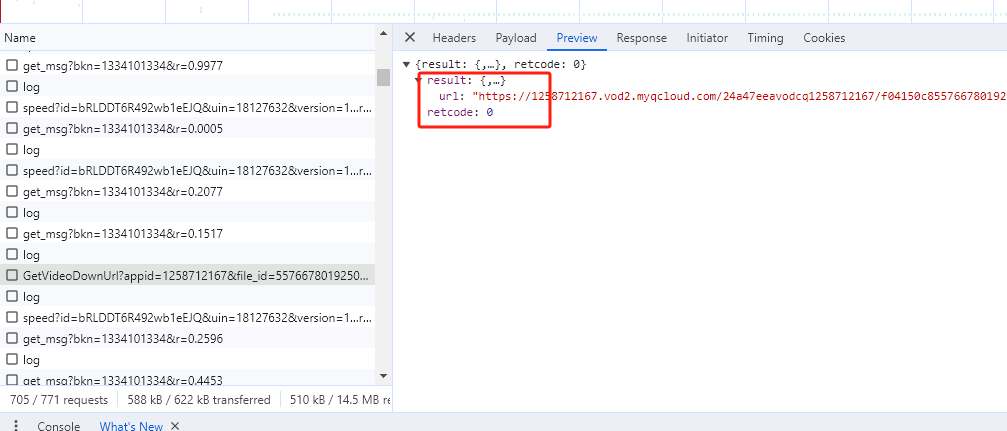1007x431 pixels.
Task: Select the What's New drawer tab
Action: (131, 426)
